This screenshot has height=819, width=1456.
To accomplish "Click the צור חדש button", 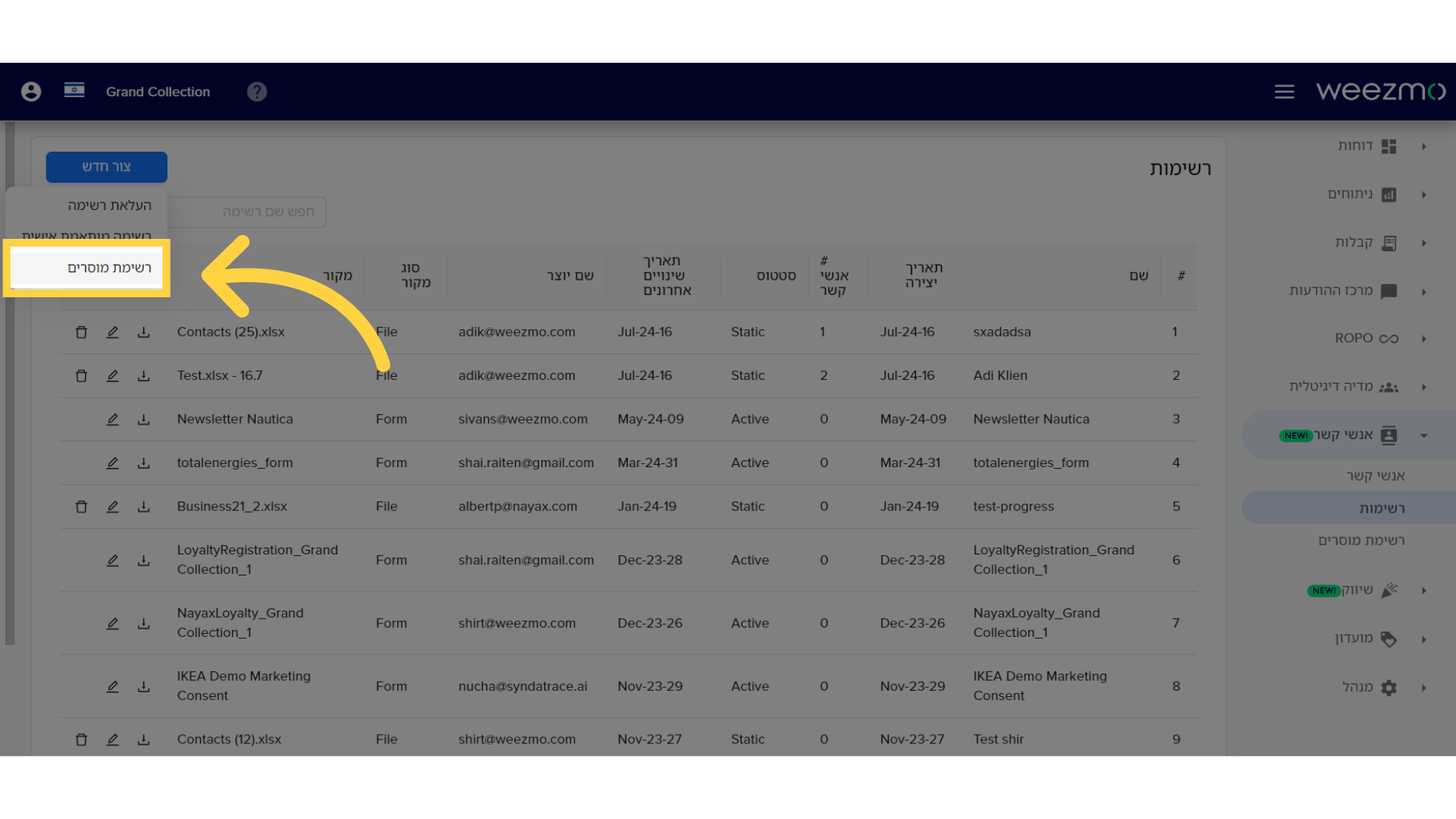I will click(106, 166).
